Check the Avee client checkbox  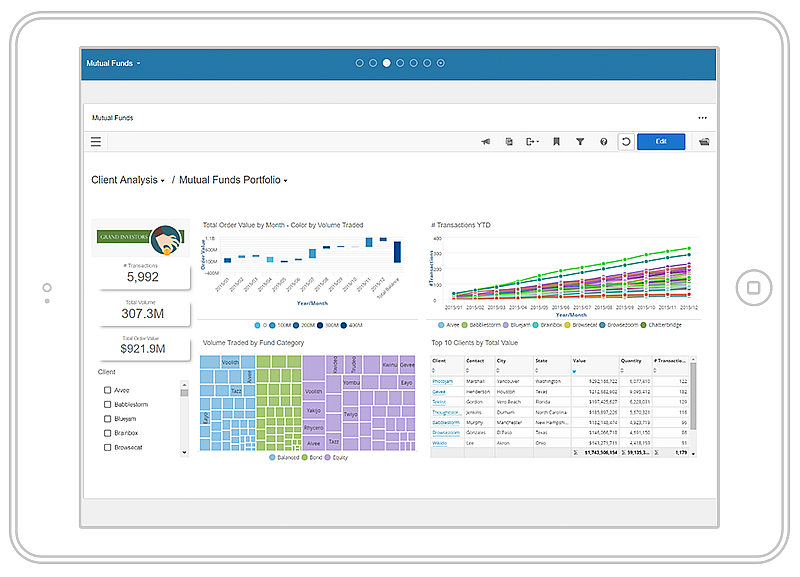pos(106,391)
